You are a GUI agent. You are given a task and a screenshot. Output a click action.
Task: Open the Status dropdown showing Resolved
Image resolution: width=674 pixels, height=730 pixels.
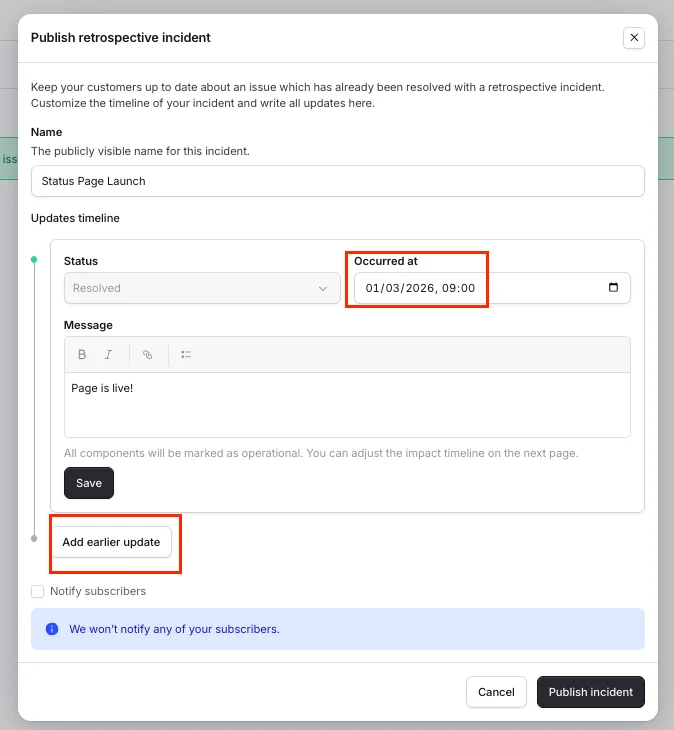pos(202,288)
